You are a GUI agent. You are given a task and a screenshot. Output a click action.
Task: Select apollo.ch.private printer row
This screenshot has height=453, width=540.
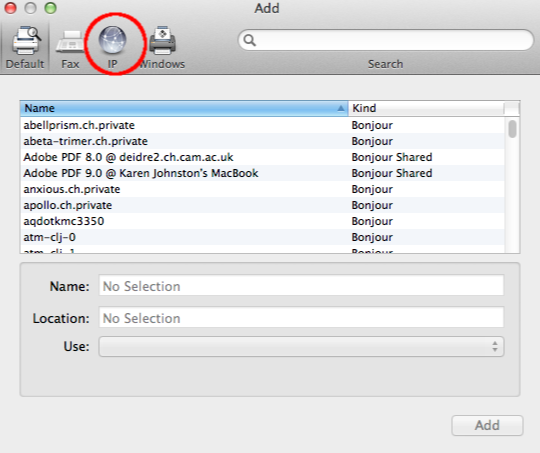(x=262, y=205)
